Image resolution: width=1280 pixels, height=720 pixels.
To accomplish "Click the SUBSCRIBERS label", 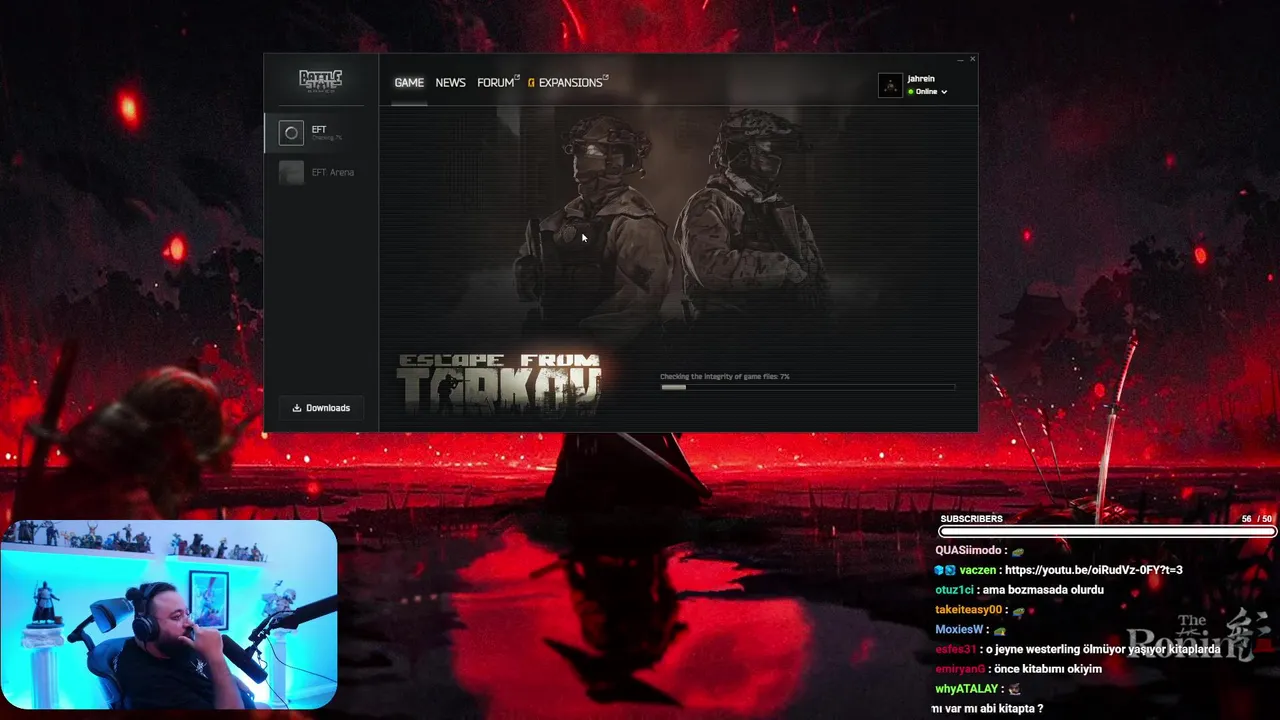I will tap(971, 519).
